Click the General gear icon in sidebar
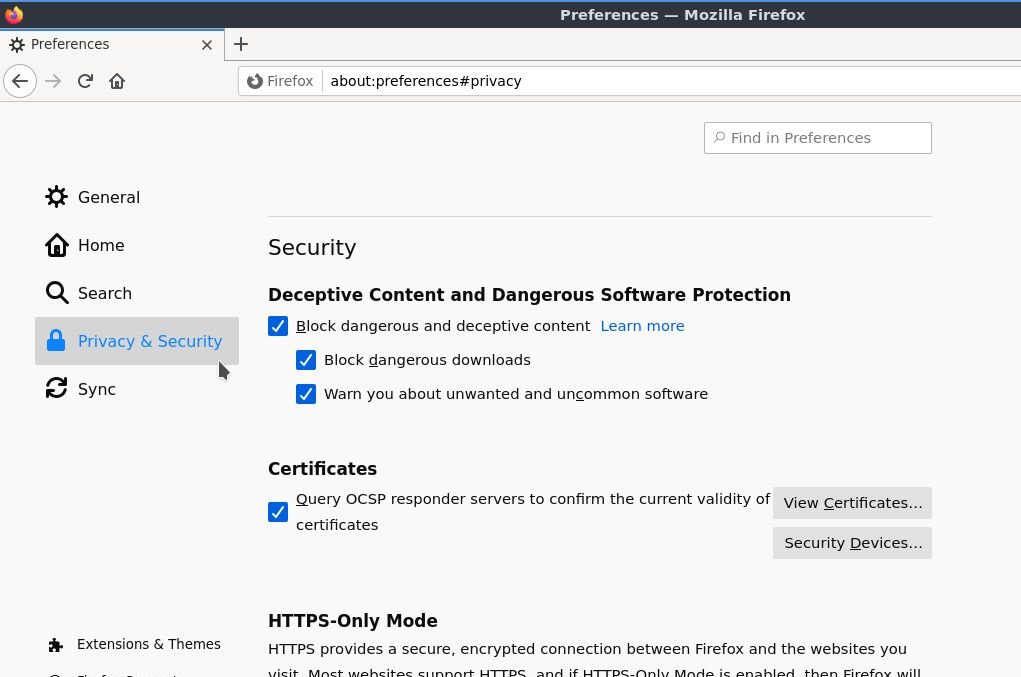Screen dimensions: 1021x677 coord(57,197)
